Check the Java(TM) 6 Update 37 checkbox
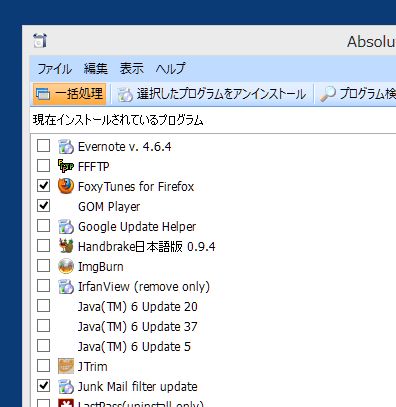This screenshot has height=407, width=396. 44,326
